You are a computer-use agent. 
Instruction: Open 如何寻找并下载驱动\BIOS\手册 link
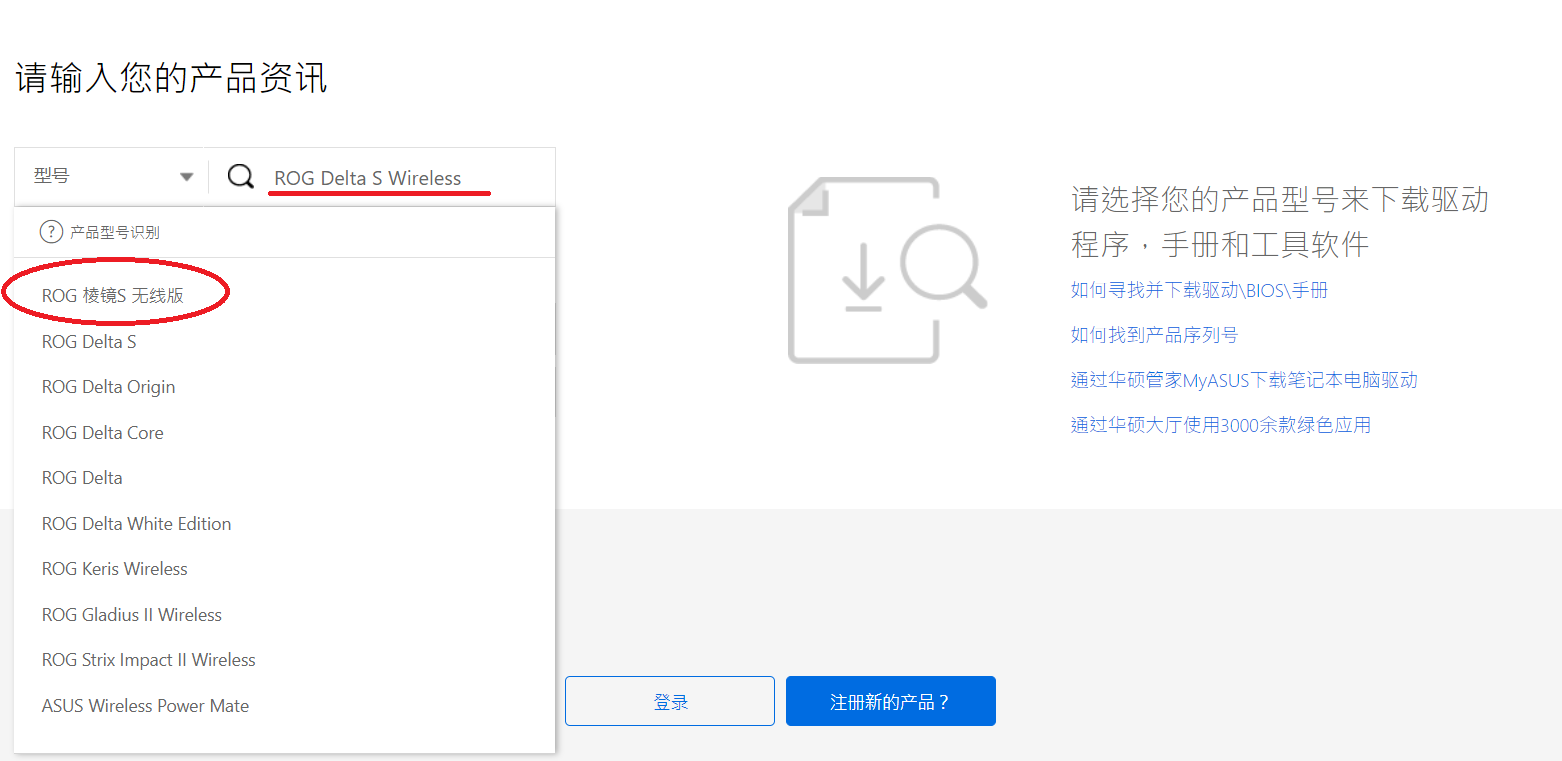click(x=1199, y=291)
